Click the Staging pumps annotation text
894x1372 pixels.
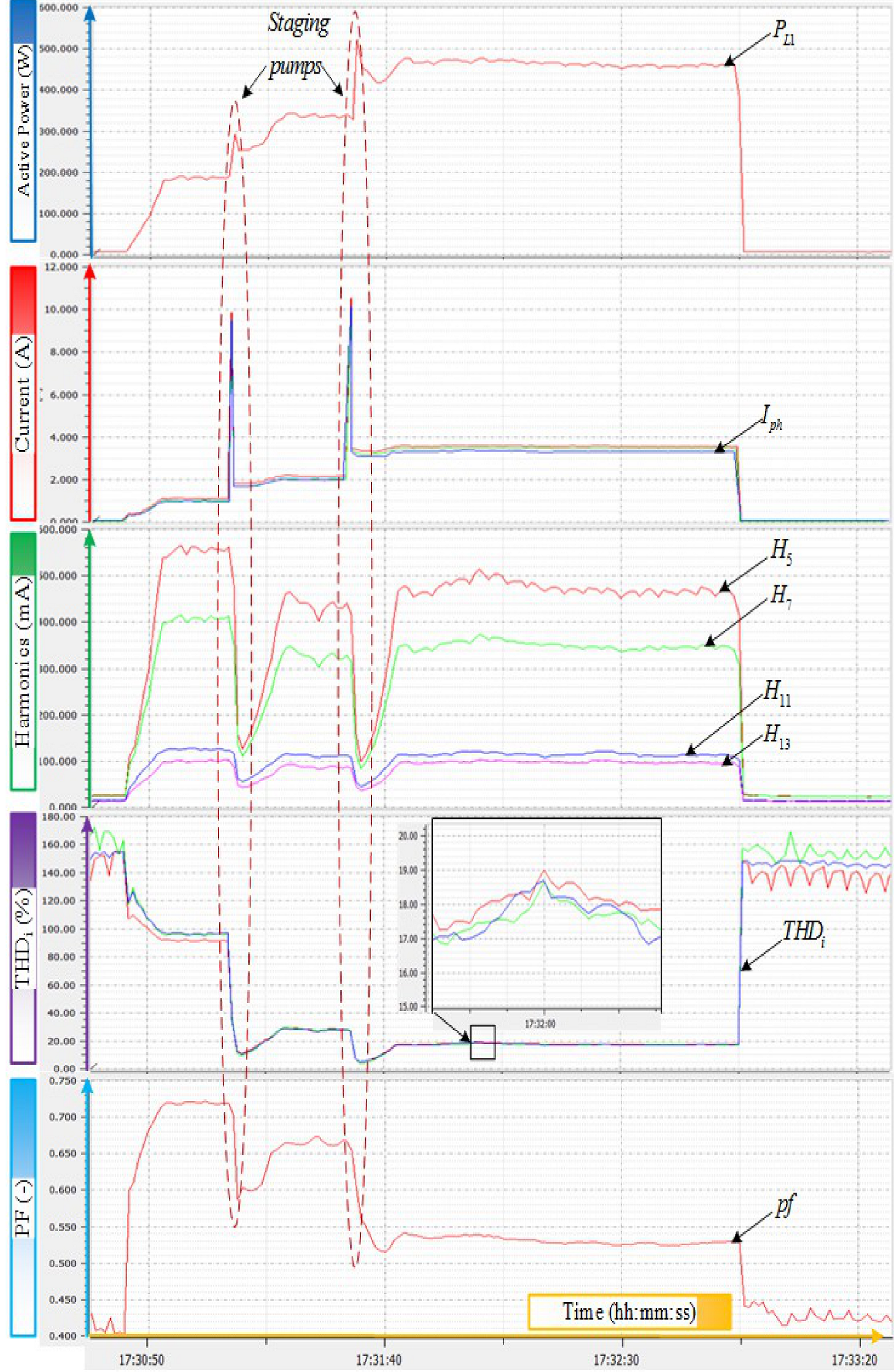[x=298, y=44]
